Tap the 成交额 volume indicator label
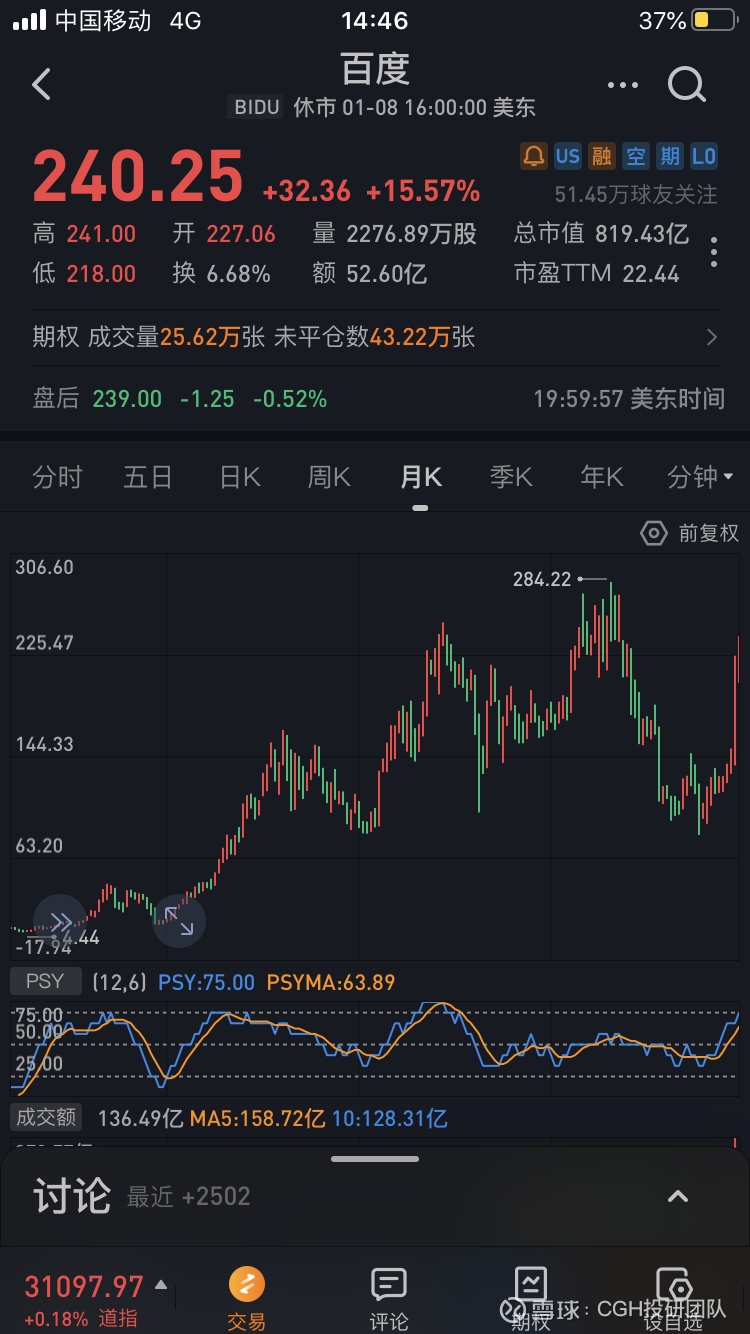750x1334 pixels. coord(46,1118)
